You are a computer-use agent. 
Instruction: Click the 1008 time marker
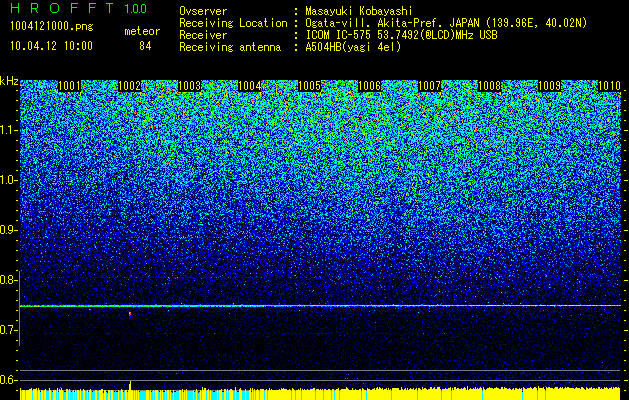click(490, 86)
